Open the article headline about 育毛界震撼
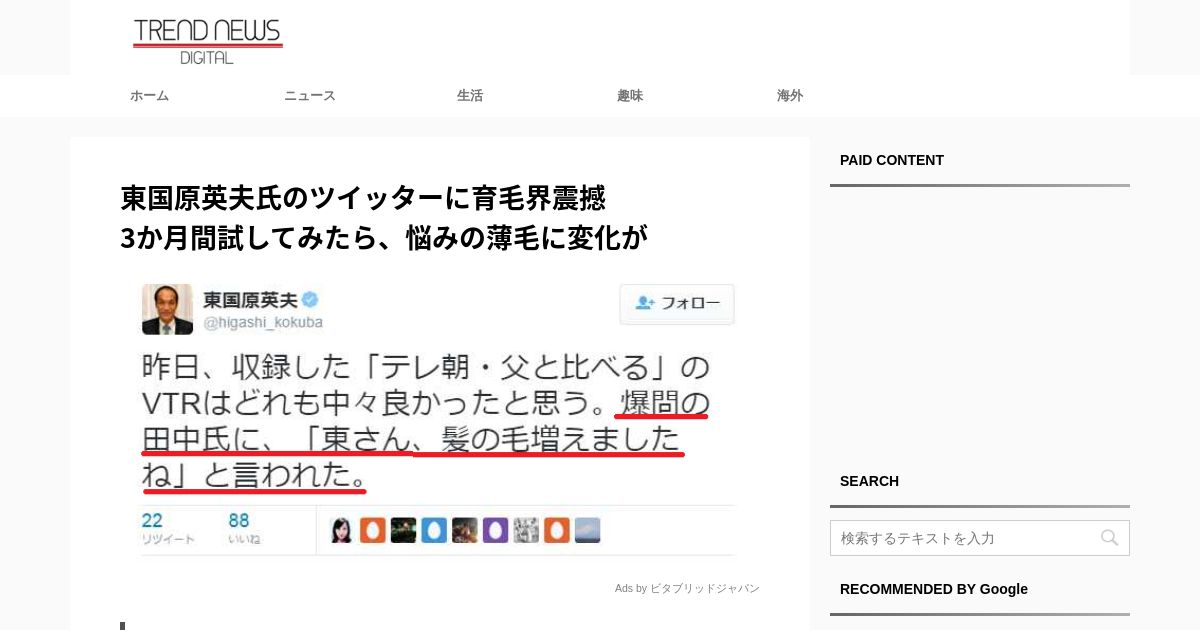Screen dimensions: 1200x630 click(x=384, y=217)
